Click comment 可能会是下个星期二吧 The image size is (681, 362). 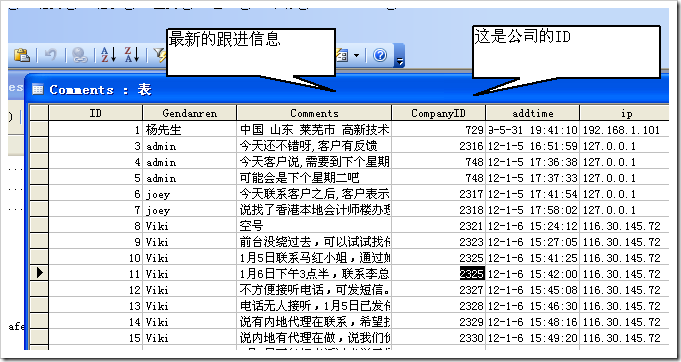point(314,178)
